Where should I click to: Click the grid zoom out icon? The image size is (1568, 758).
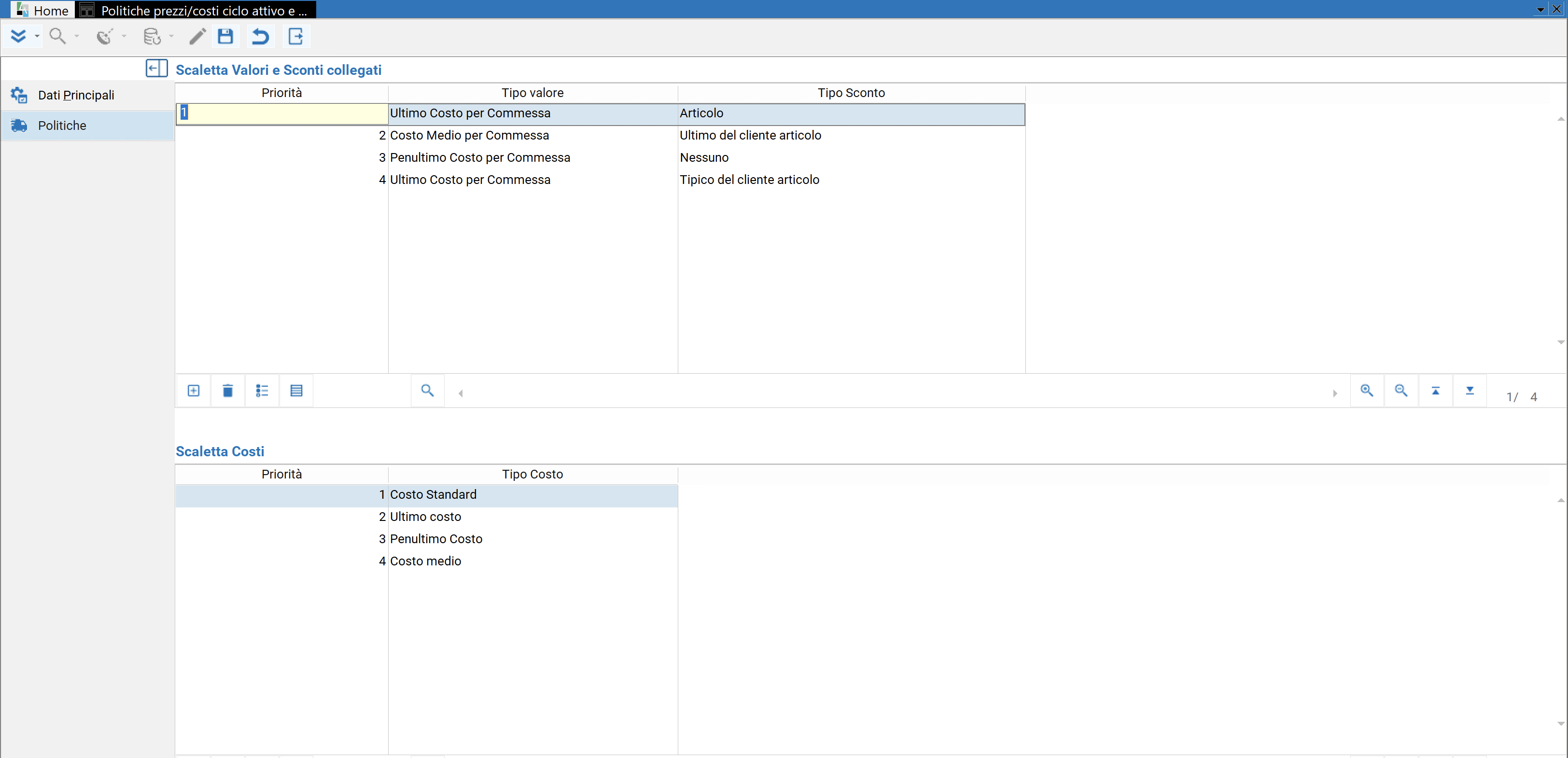tap(1400, 391)
